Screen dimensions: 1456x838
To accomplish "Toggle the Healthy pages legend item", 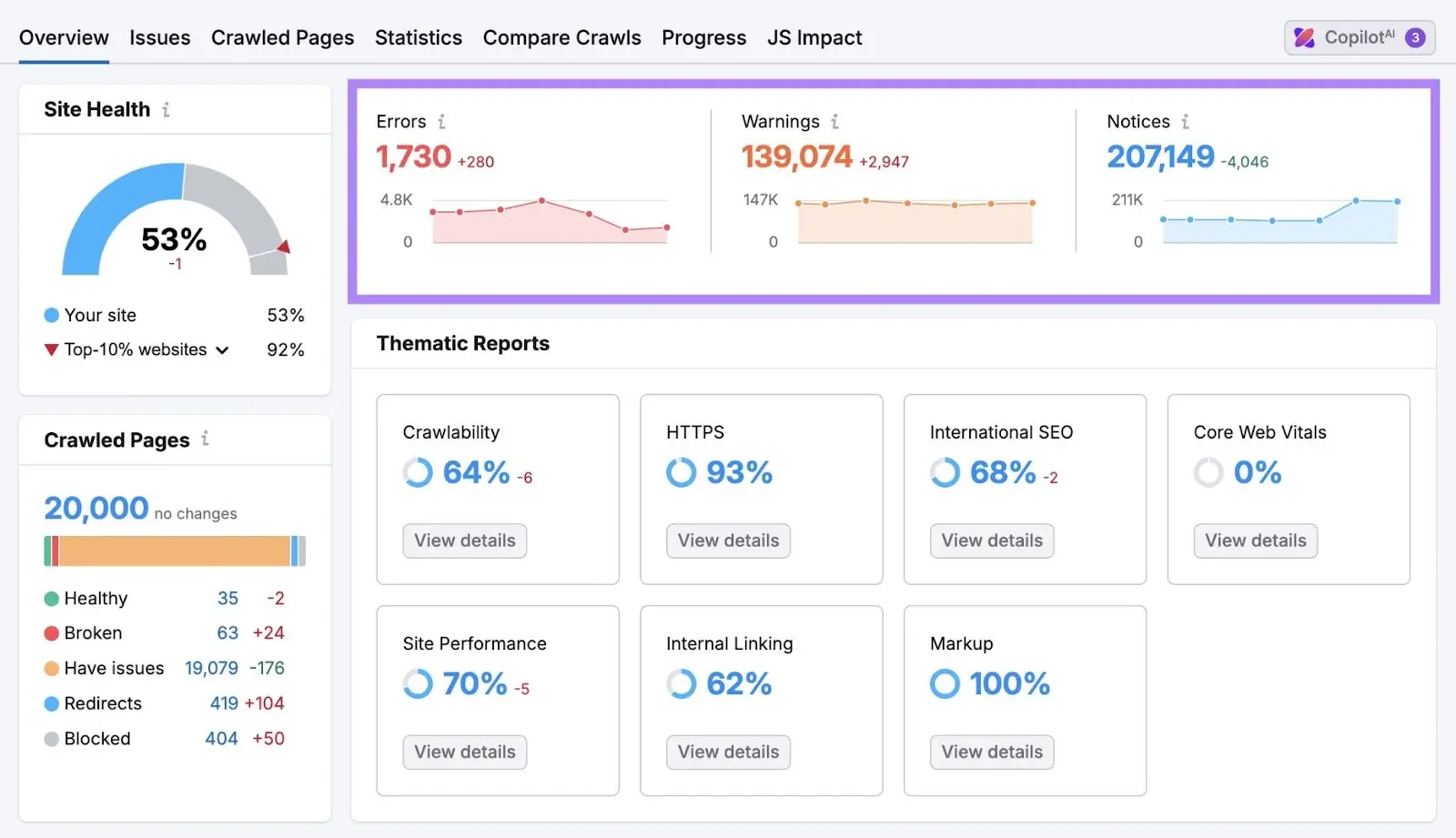I will click(95, 598).
